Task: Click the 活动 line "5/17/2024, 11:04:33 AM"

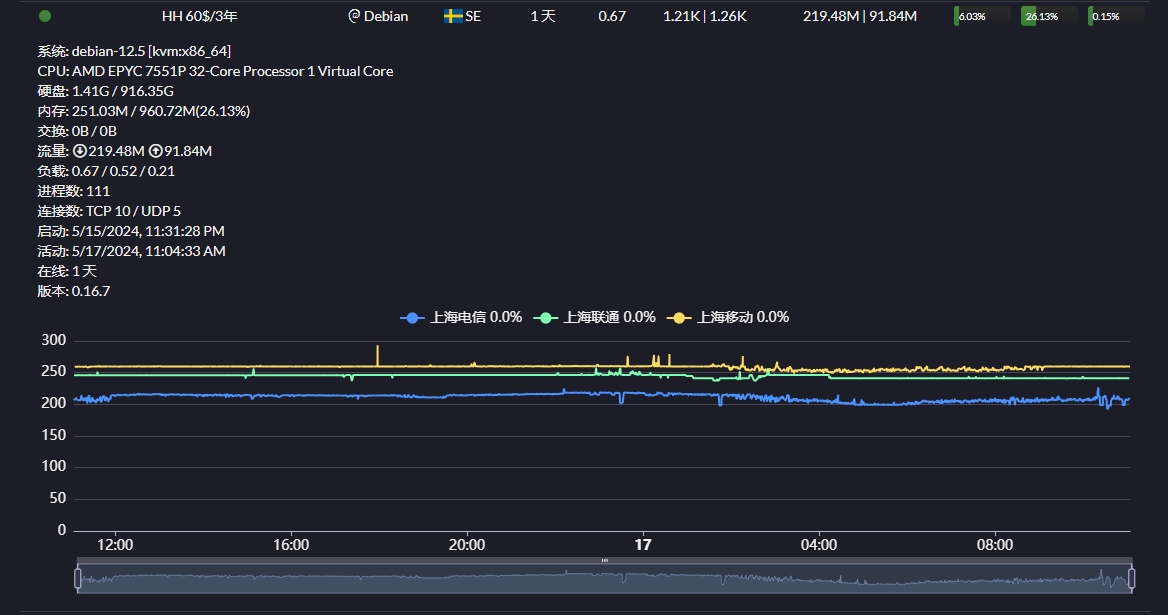Action: coord(132,252)
